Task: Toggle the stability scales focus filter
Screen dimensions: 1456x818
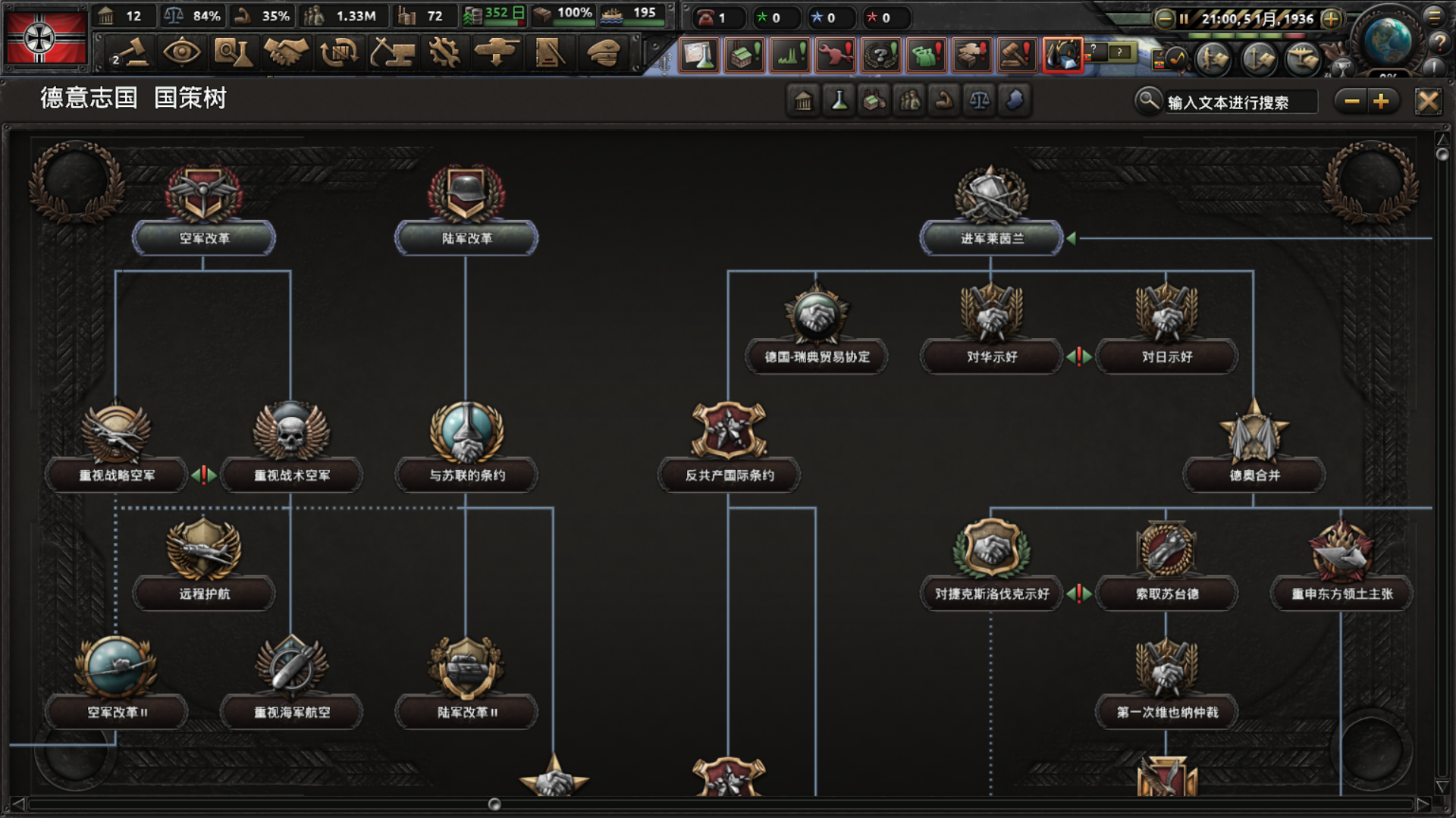Action: click(979, 101)
